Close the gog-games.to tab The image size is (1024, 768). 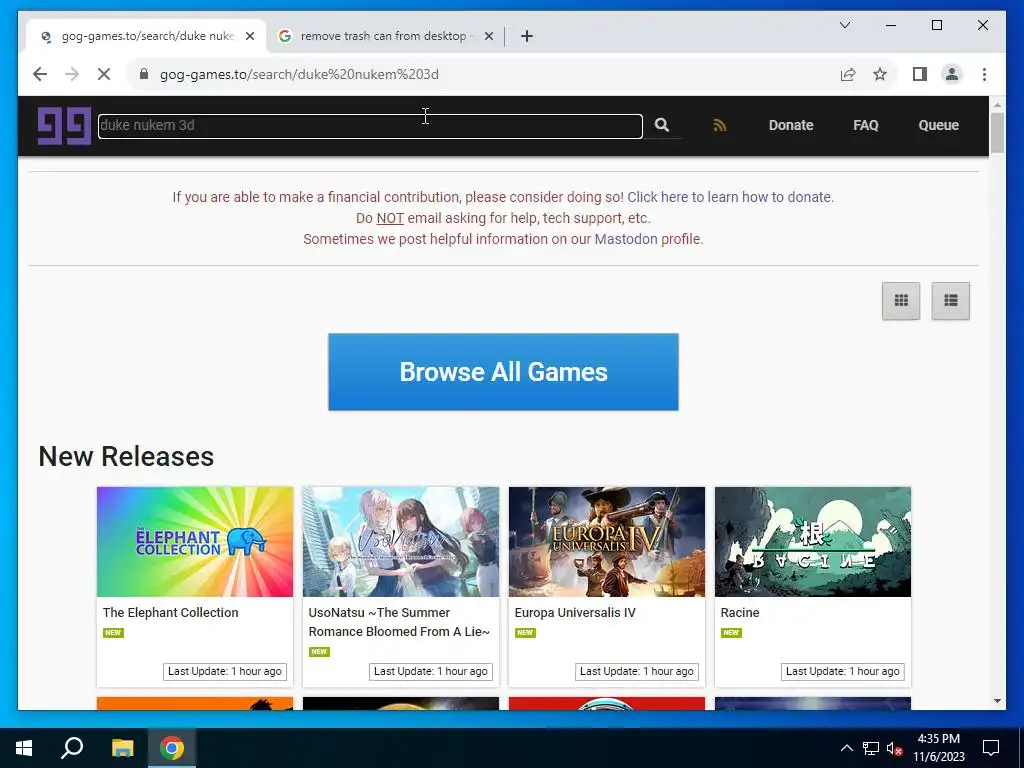click(249, 36)
